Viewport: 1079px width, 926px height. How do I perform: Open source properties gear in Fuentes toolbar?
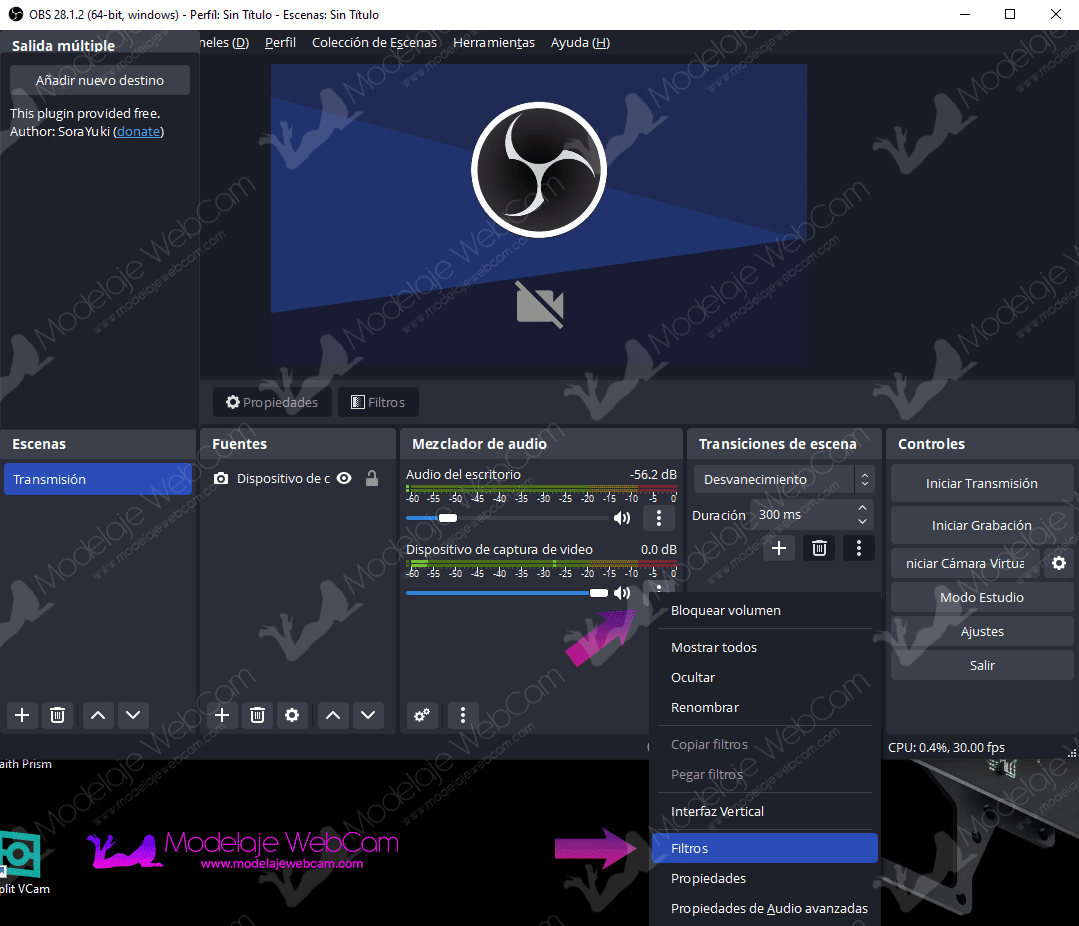[292, 715]
